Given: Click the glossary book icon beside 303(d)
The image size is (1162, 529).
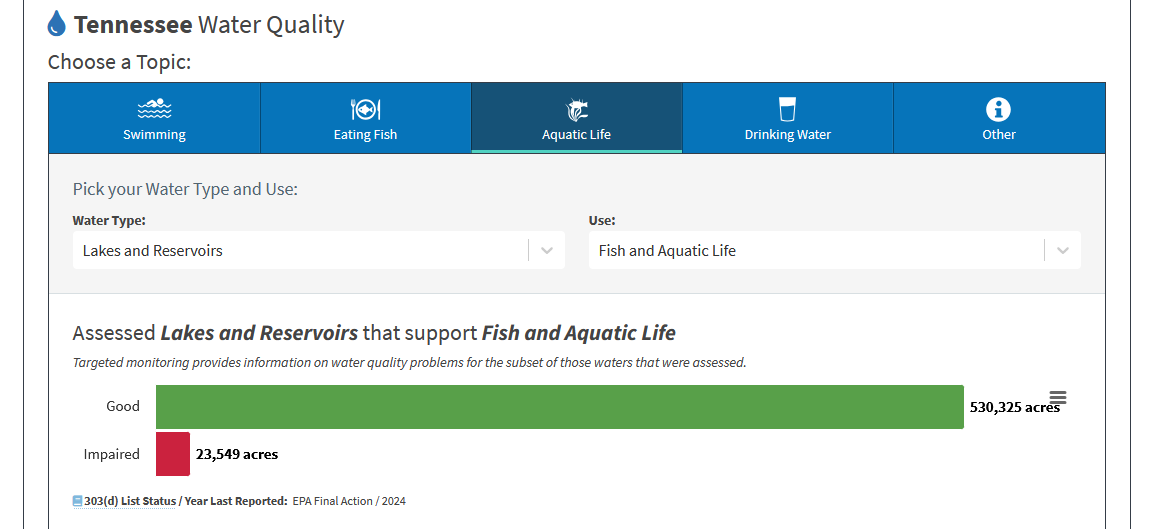Looking at the screenshot, I should tap(78, 501).
